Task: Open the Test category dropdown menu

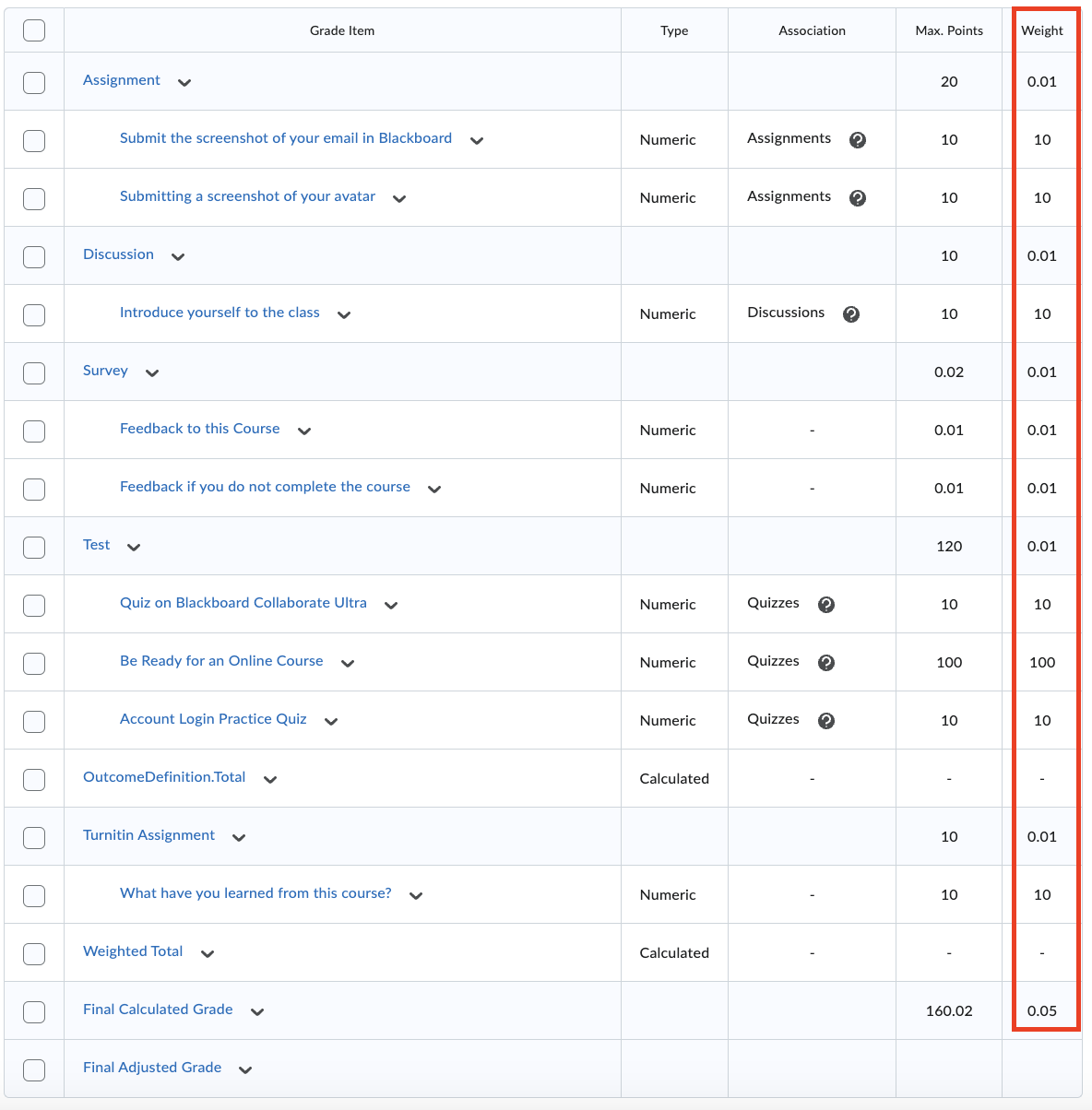Action: click(x=135, y=546)
